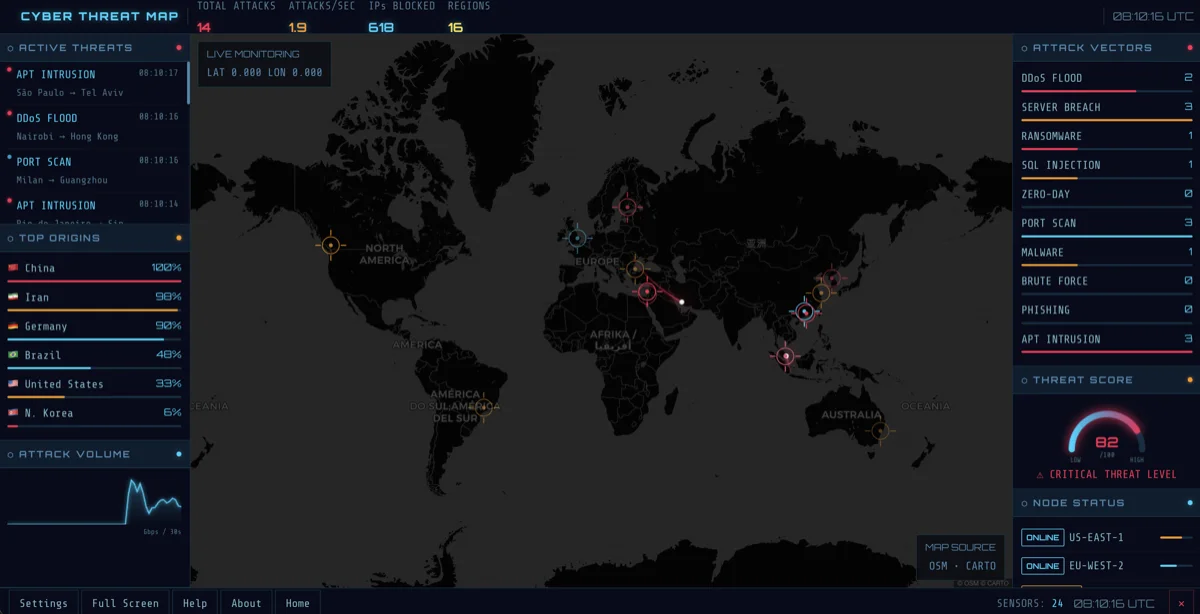This screenshot has width=1200, height=614.
Task: Click the Regions value 16
Action: [x=455, y=27]
